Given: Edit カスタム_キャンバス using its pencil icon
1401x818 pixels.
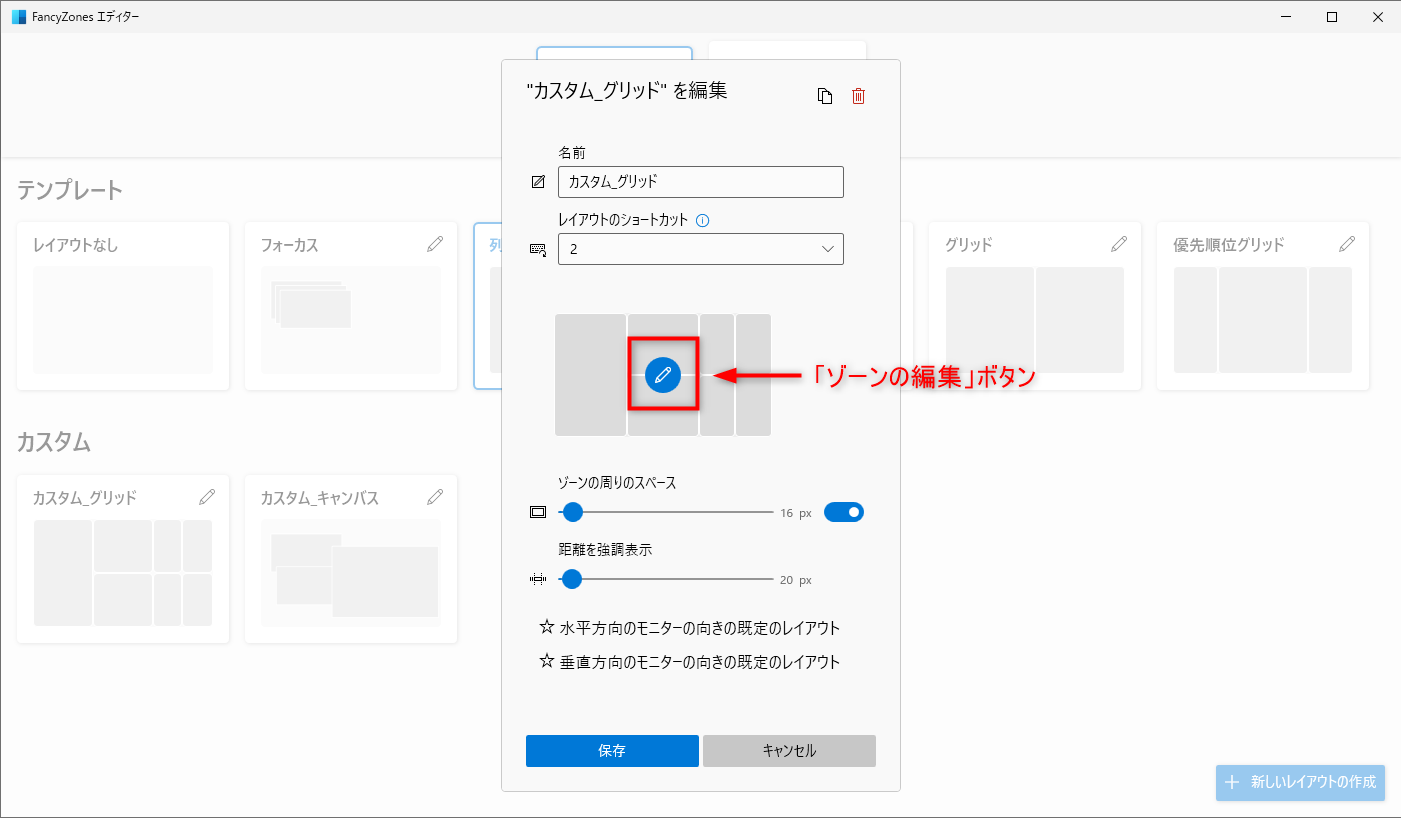Looking at the screenshot, I should [436, 497].
